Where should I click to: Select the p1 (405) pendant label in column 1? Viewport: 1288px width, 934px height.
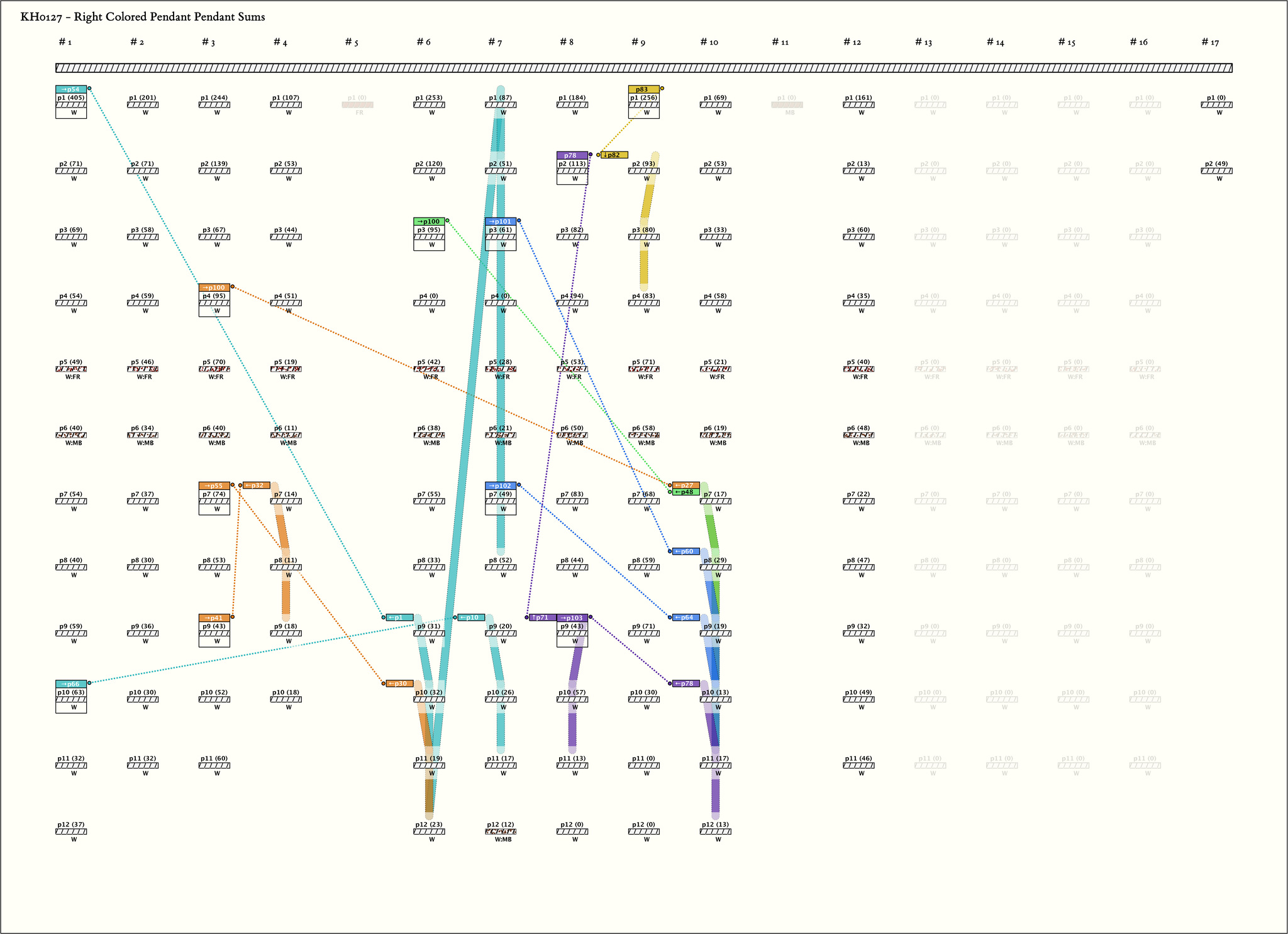pyautogui.click(x=70, y=97)
